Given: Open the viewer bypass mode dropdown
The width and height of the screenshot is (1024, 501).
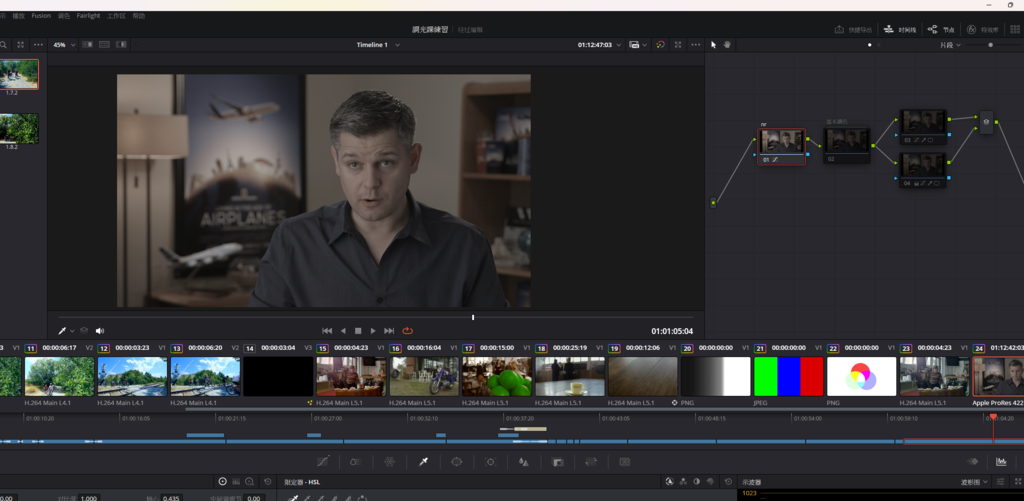Looking at the screenshot, I should [x=637, y=45].
